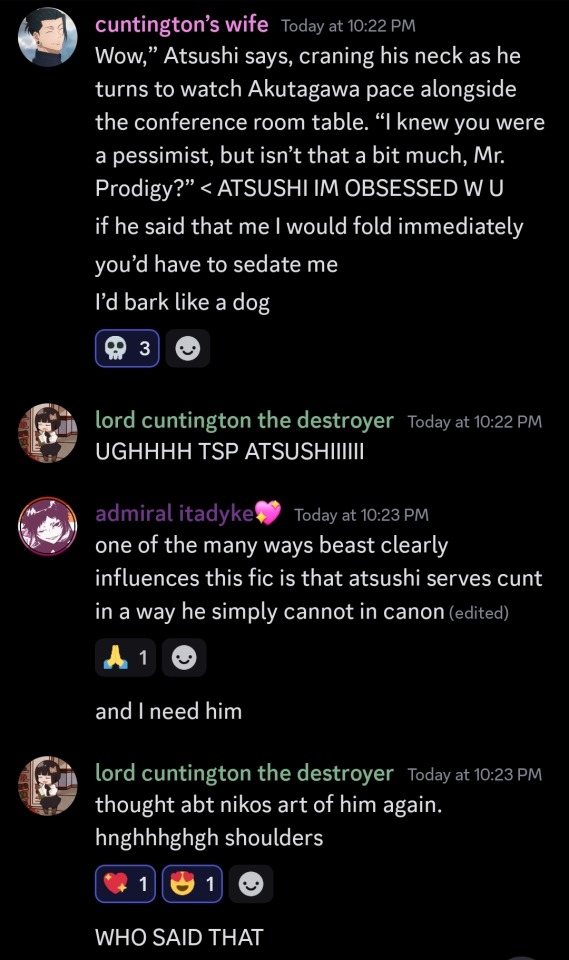Viewport: 569px width, 960px height.
Task: Toggle the heart-eyes emoji reaction
Action: point(192,884)
